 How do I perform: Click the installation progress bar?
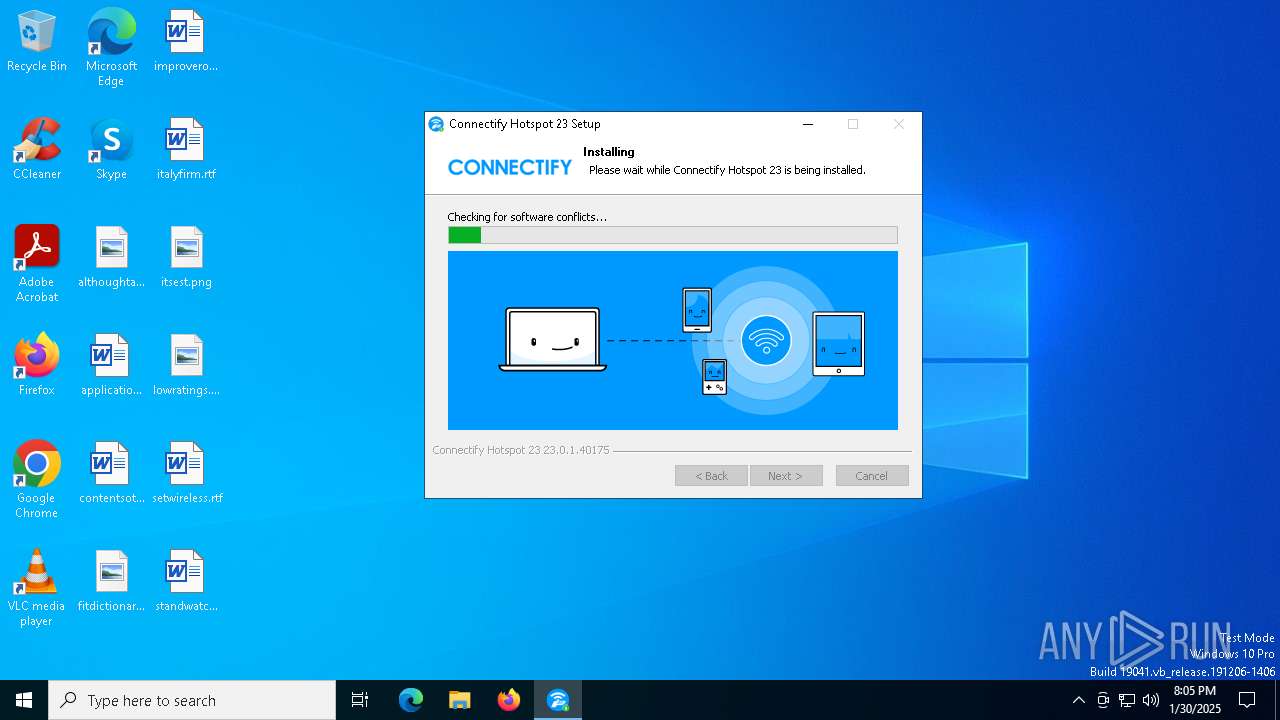click(673, 235)
